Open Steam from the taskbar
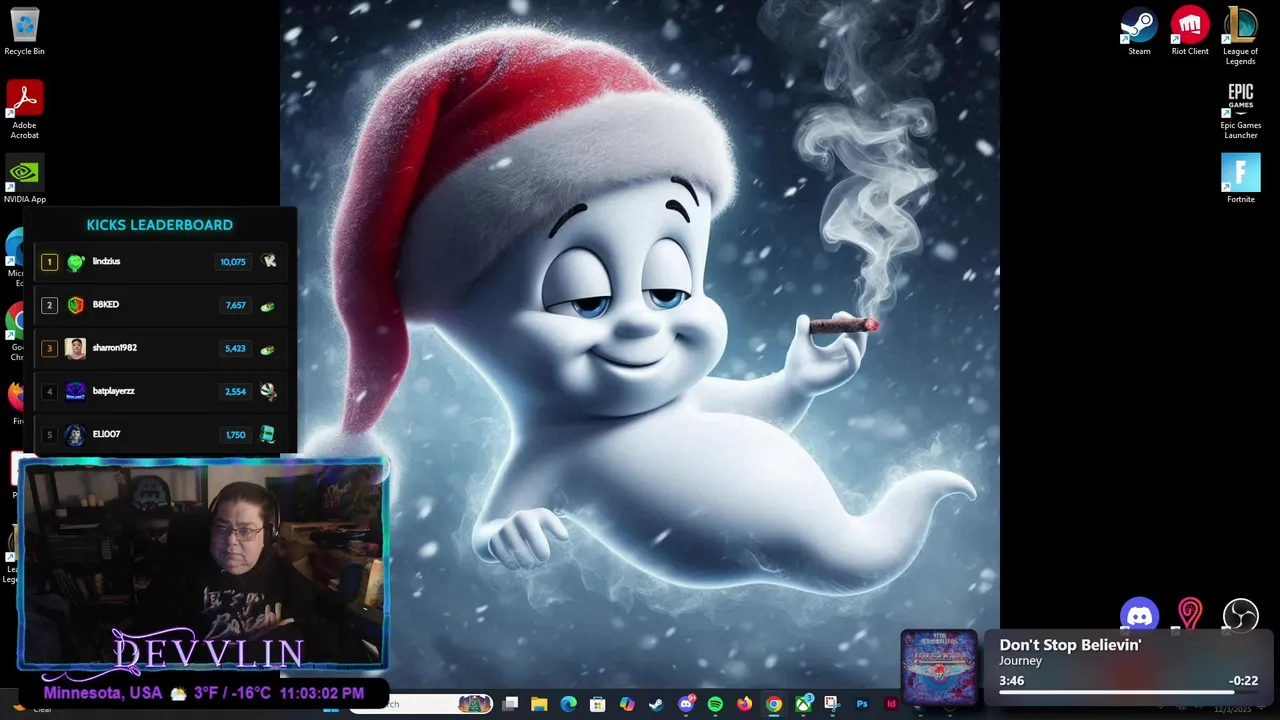This screenshot has width=1280, height=720. [656, 704]
